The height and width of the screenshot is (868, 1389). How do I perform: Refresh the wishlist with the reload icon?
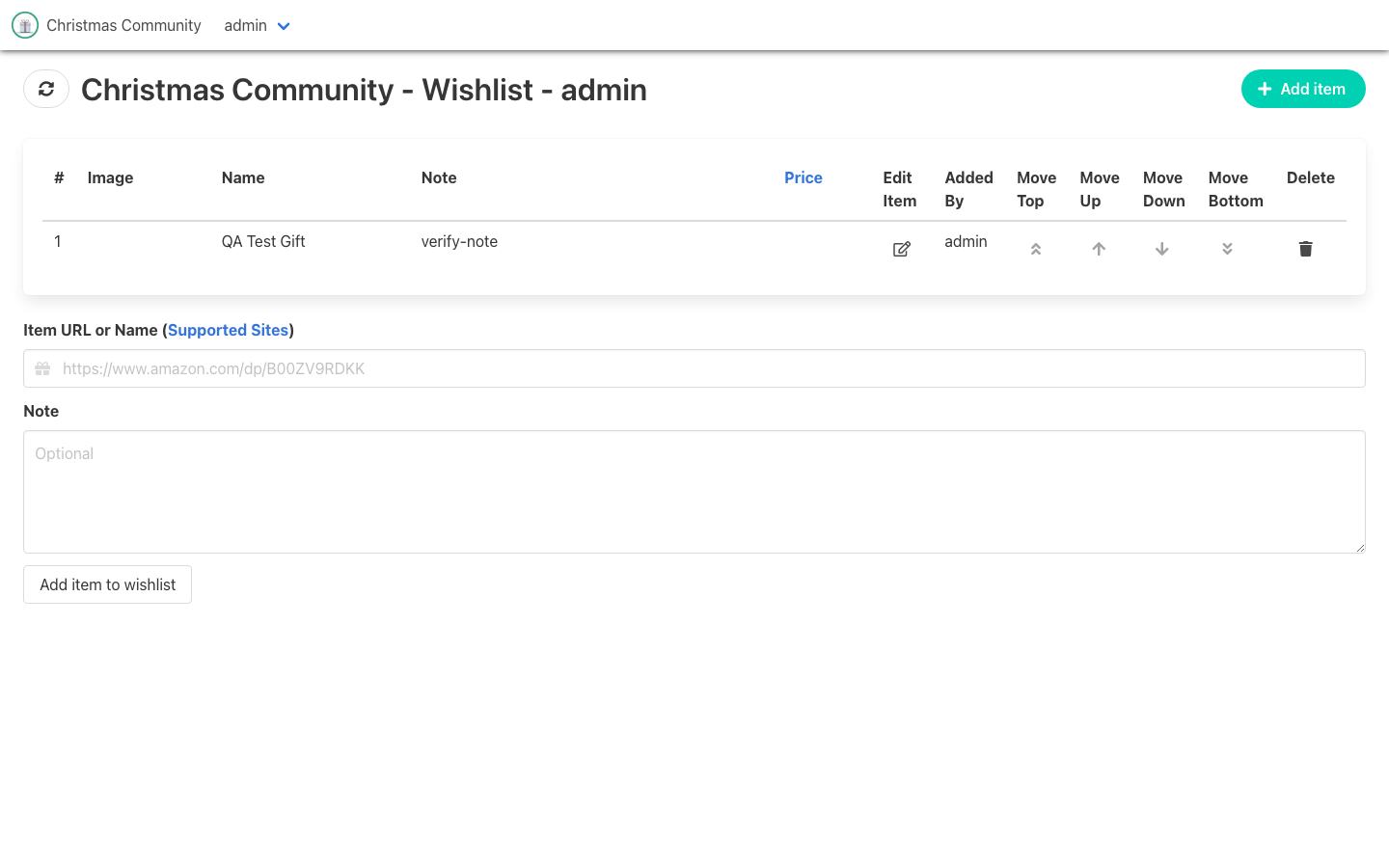pos(46,89)
